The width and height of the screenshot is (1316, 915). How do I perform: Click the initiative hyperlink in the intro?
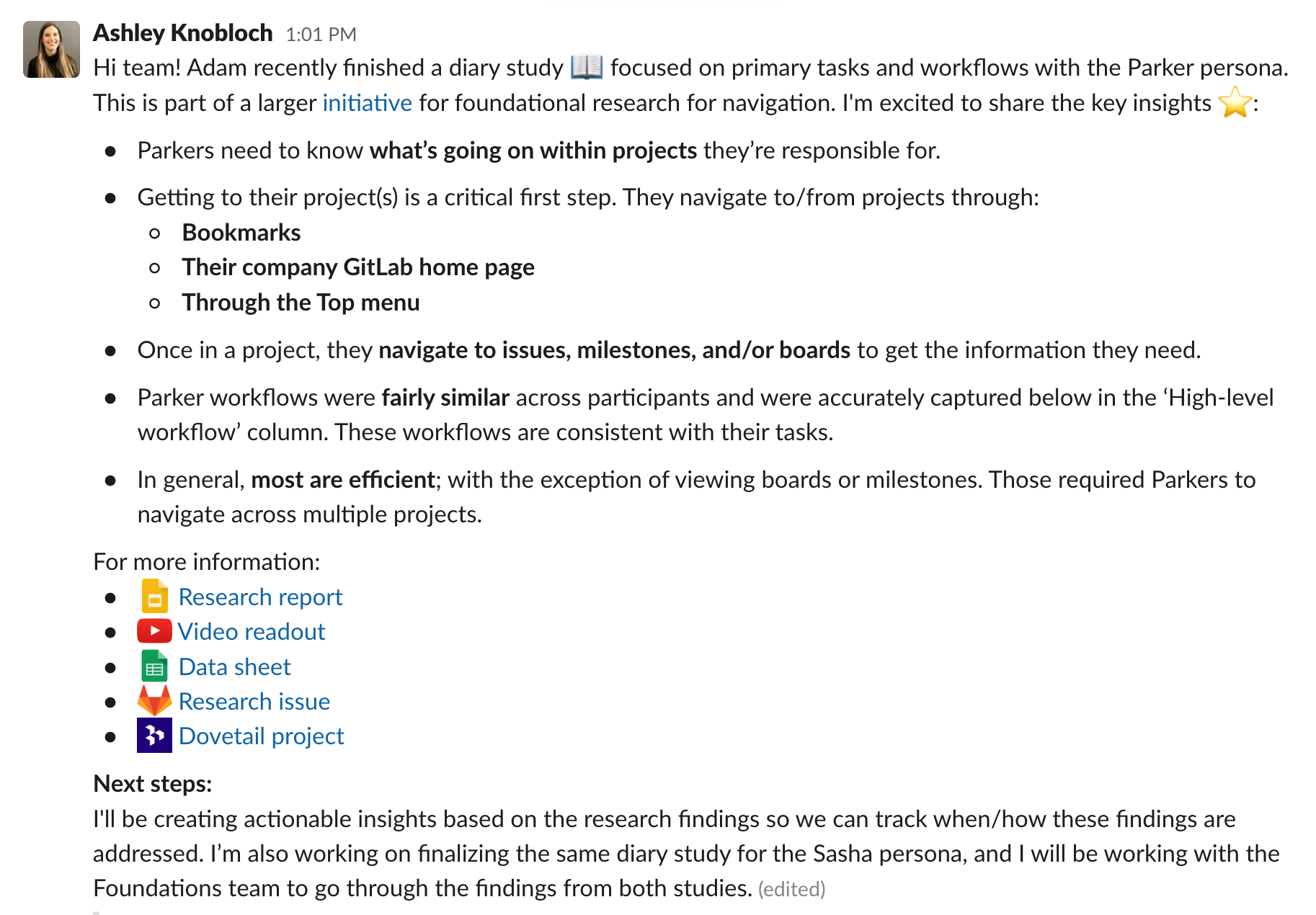[x=367, y=102]
